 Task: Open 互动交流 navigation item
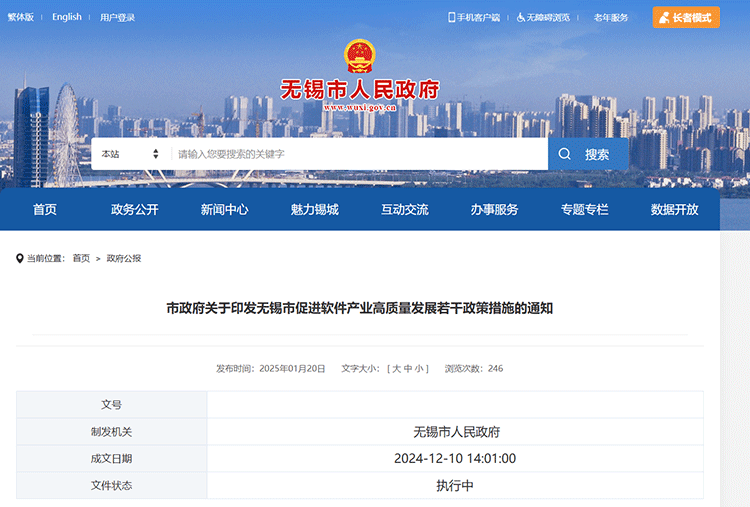pyautogui.click(x=405, y=209)
